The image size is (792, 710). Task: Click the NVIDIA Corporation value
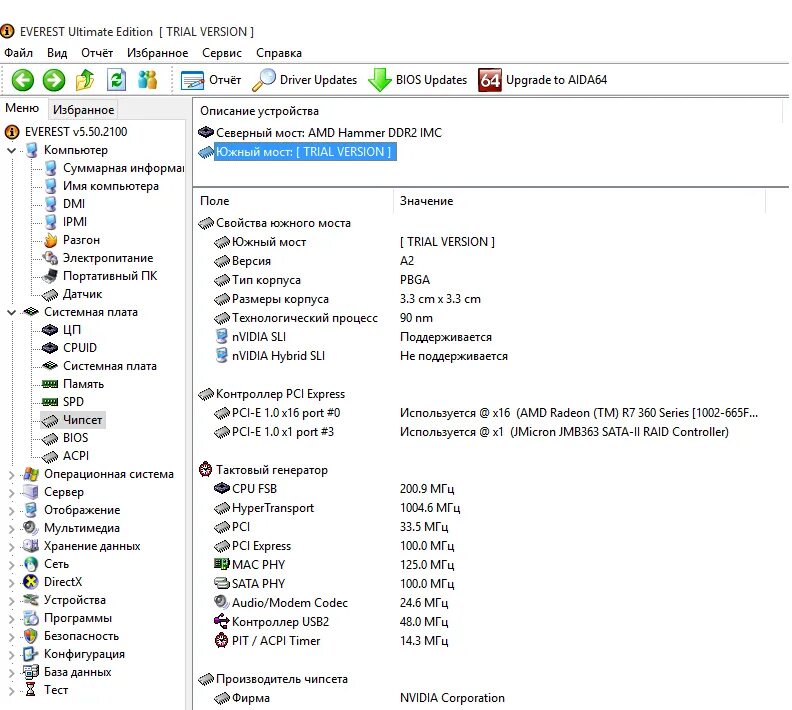click(452, 698)
